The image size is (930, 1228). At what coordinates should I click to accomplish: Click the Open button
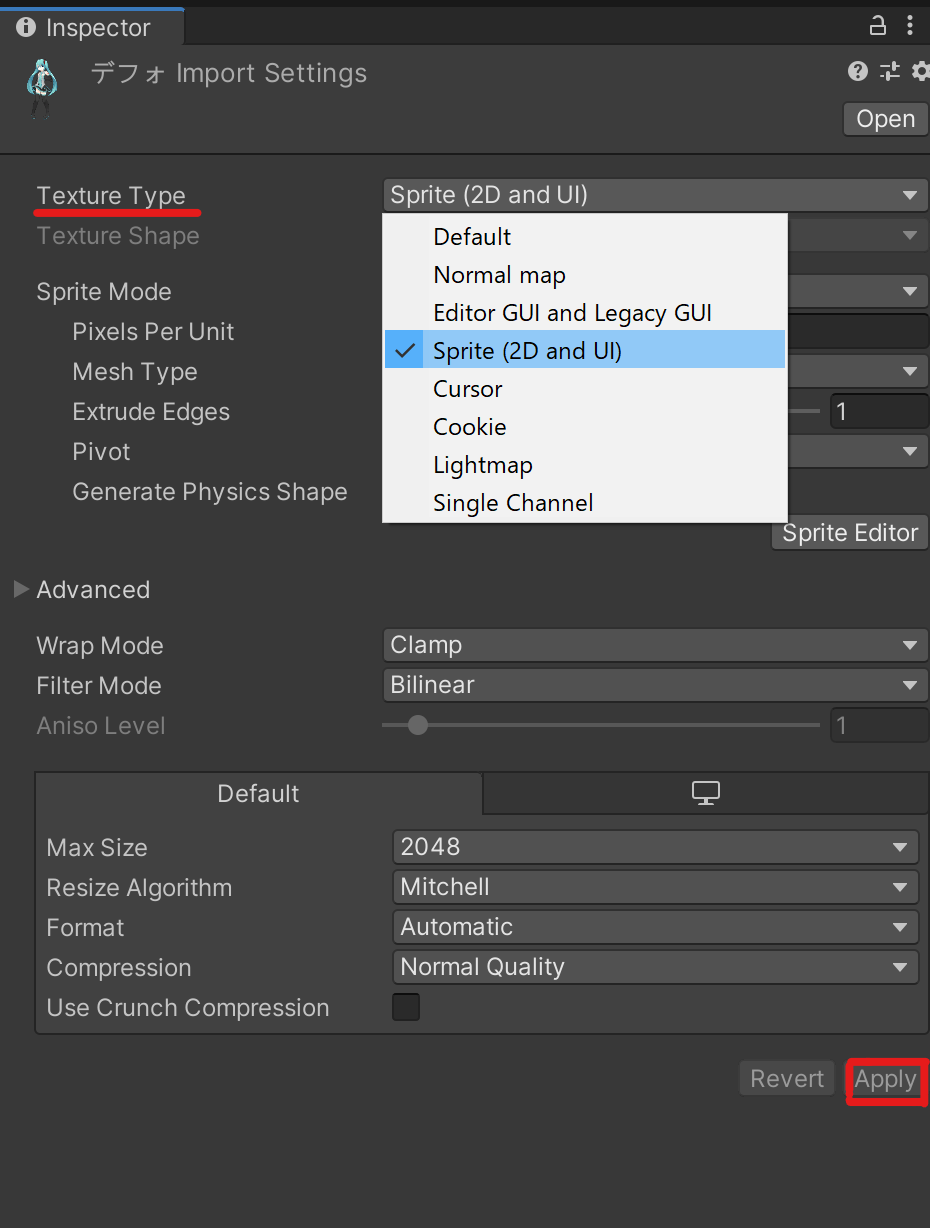[885, 119]
